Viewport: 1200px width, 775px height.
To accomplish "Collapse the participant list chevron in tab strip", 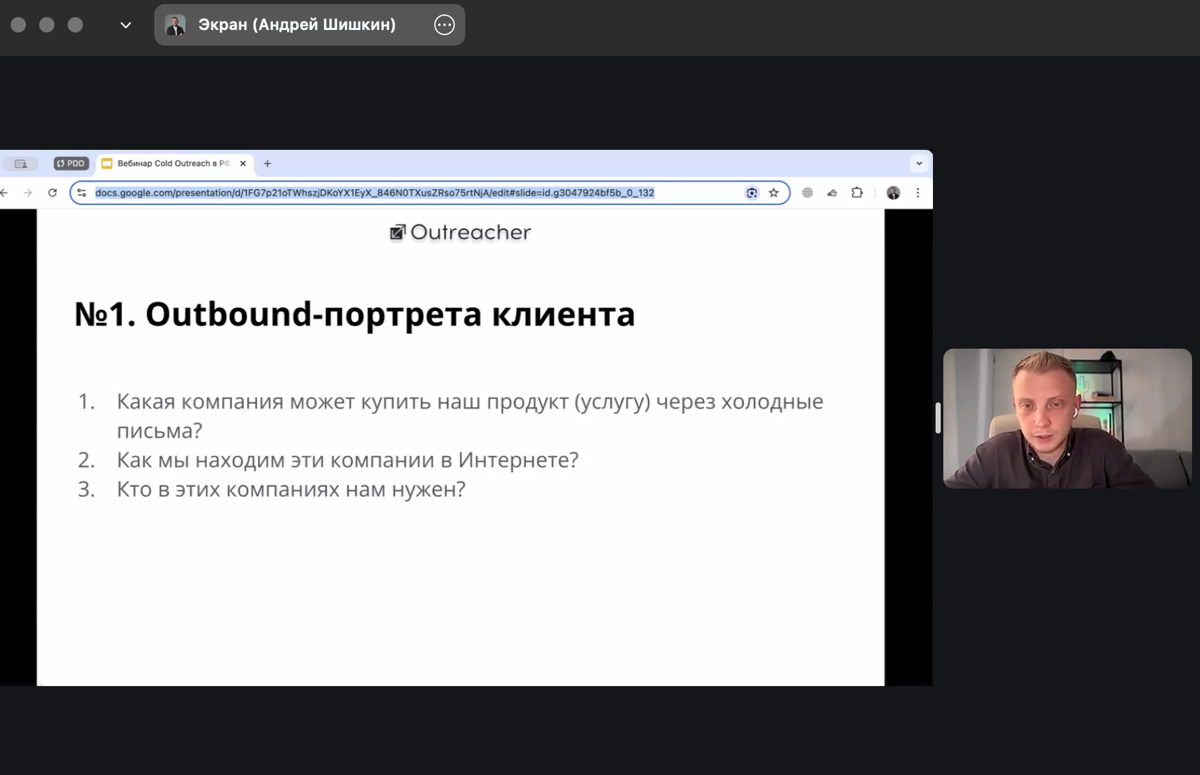I will (x=918, y=163).
